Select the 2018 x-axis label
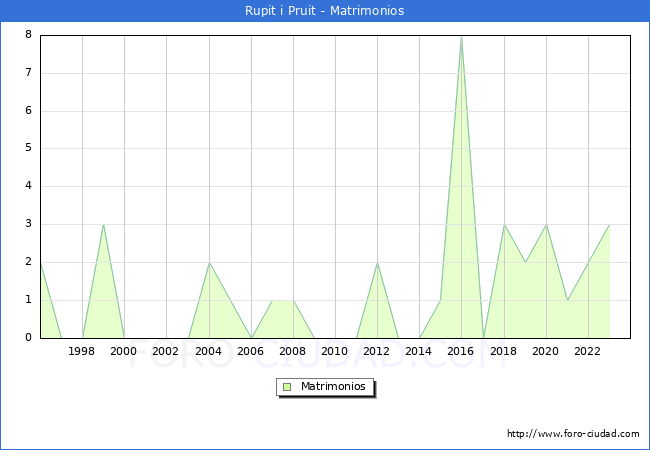The image size is (650, 450). click(503, 351)
